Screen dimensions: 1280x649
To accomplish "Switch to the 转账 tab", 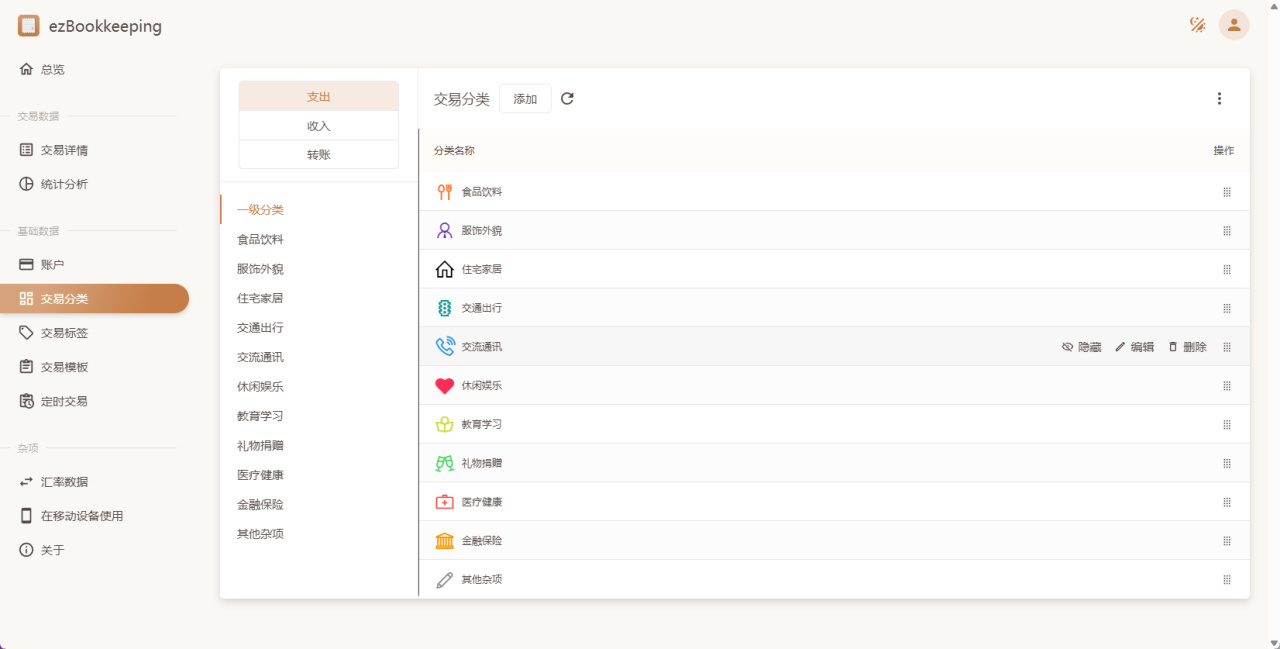I will point(318,155).
